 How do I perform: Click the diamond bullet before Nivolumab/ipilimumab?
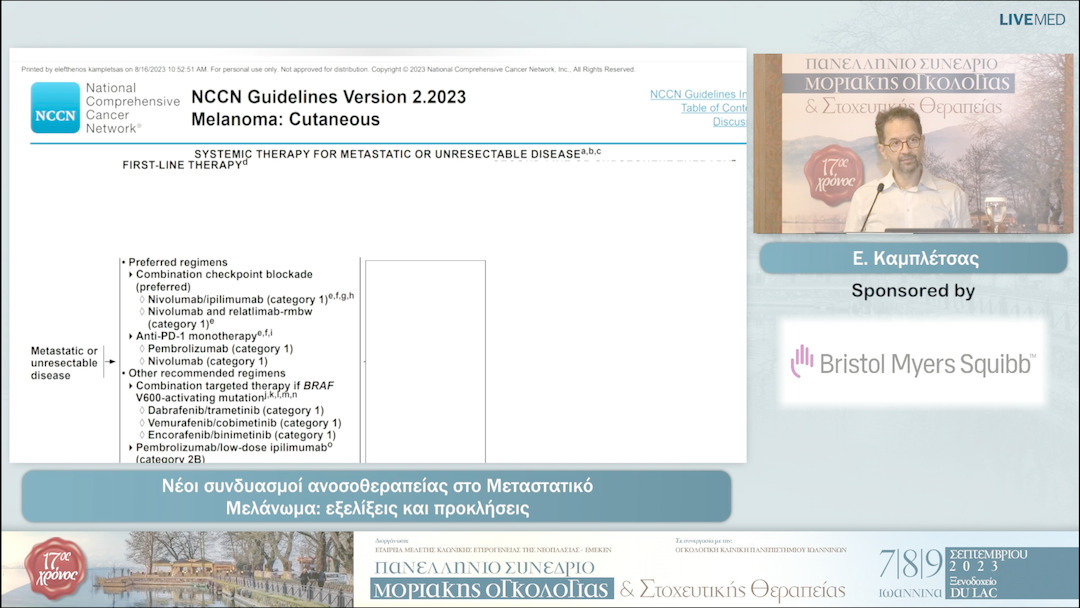point(142,297)
